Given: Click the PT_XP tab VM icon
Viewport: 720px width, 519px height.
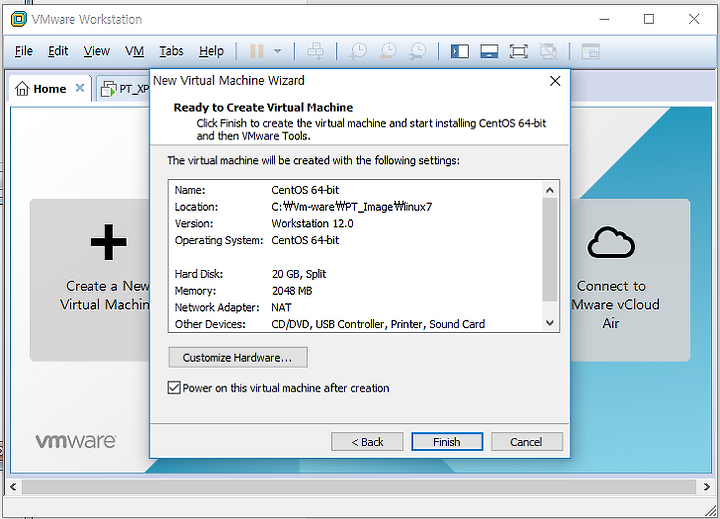Looking at the screenshot, I should pos(108,89).
